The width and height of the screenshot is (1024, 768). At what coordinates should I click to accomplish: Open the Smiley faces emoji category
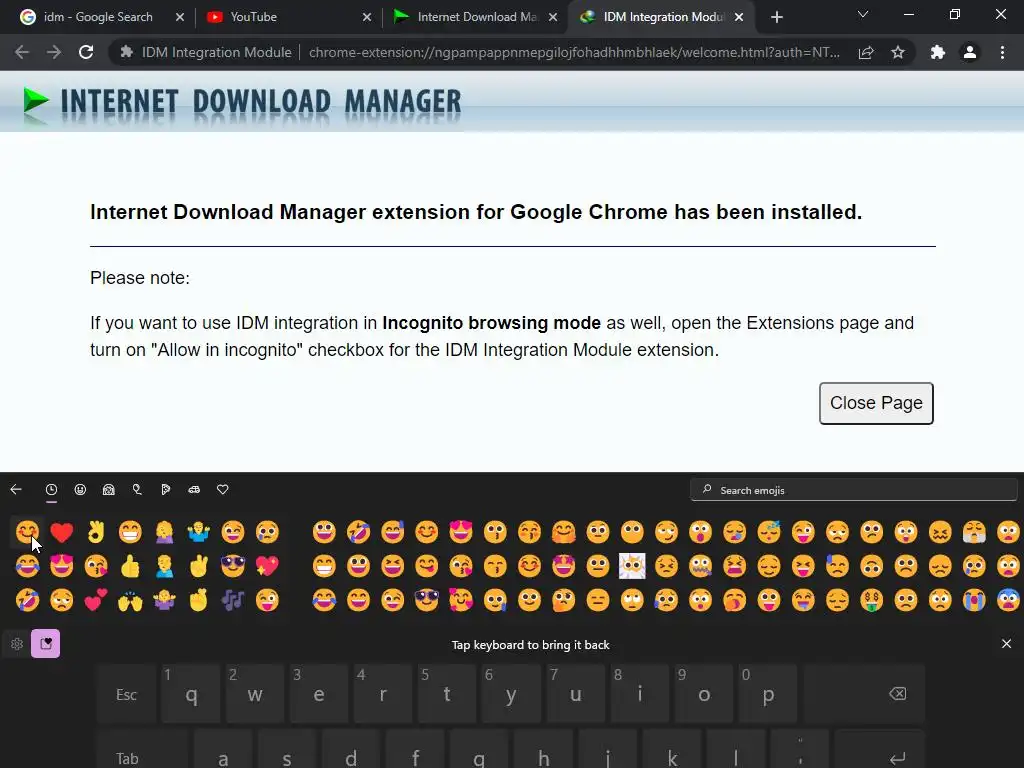click(80, 489)
